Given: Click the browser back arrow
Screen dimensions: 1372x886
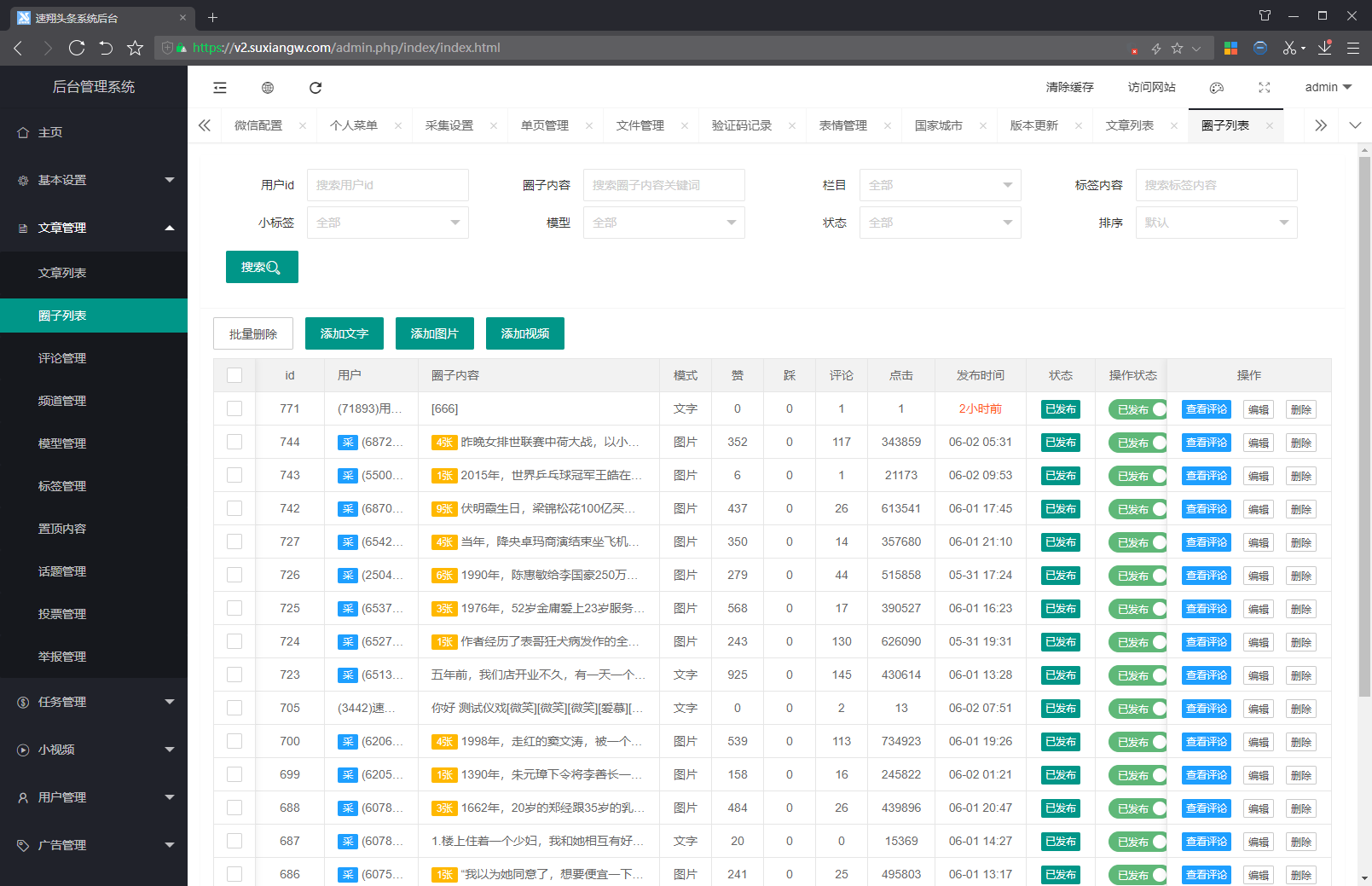Looking at the screenshot, I should (x=18, y=48).
